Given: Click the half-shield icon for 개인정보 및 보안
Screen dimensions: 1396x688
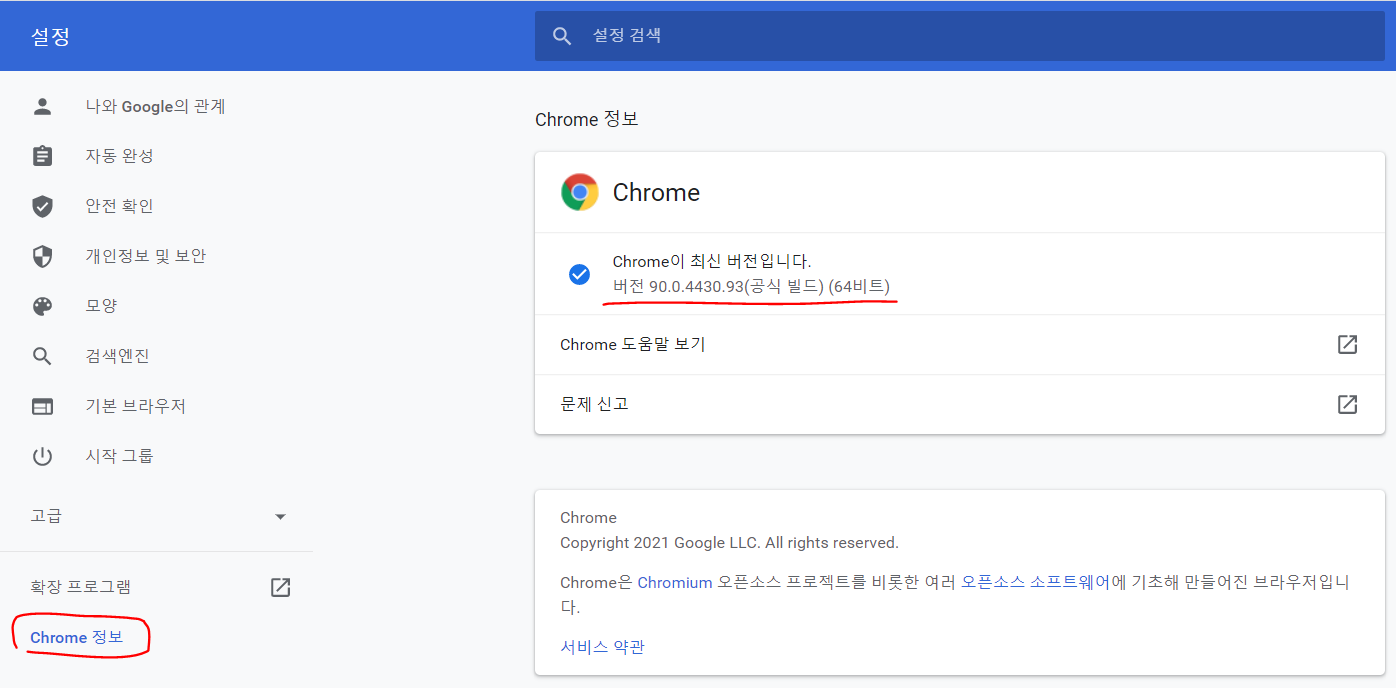Looking at the screenshot, I should (x=42, y=256).
